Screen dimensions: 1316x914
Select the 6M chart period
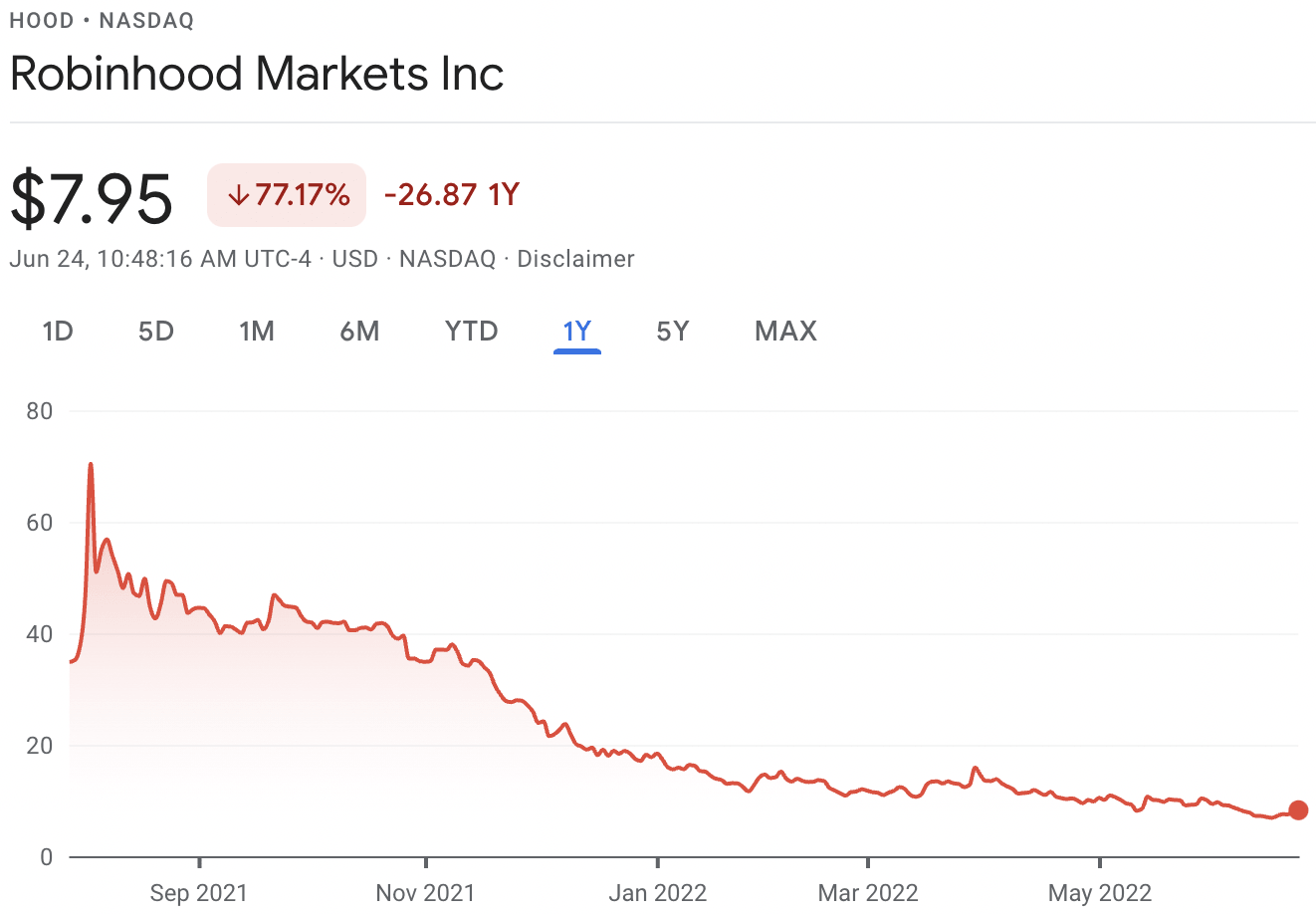(359, 331)
